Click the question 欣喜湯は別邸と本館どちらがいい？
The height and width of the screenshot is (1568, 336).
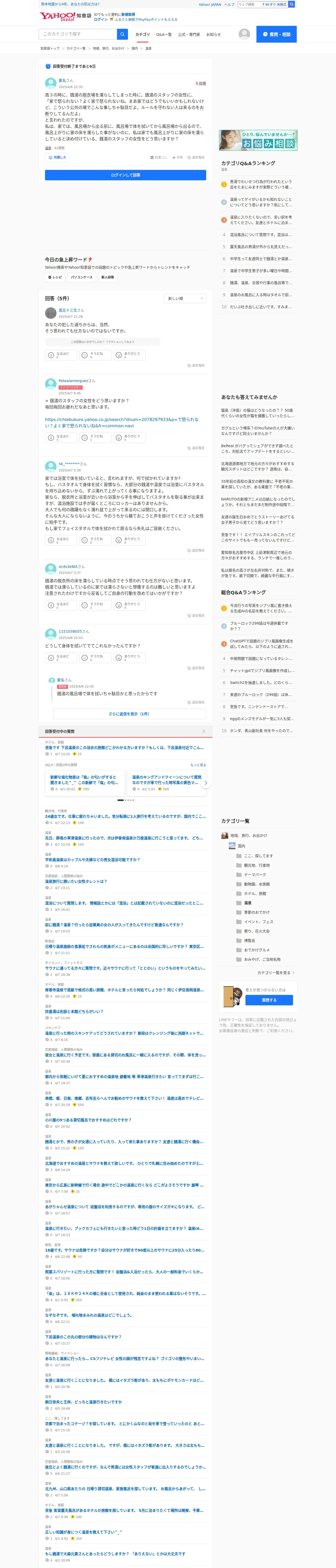click(x=74, y=1011)
